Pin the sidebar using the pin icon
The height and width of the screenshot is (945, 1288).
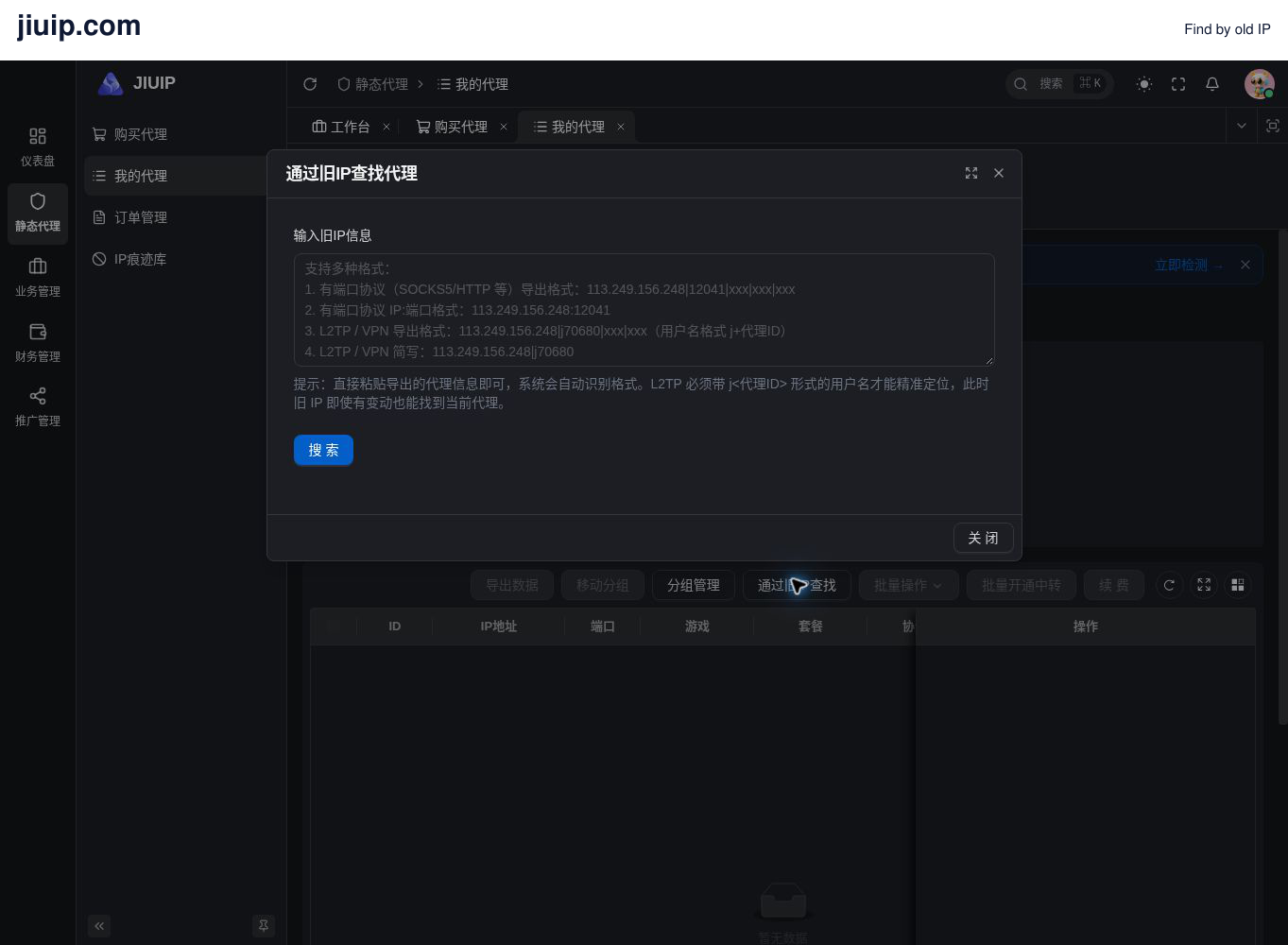pos(264,926)
